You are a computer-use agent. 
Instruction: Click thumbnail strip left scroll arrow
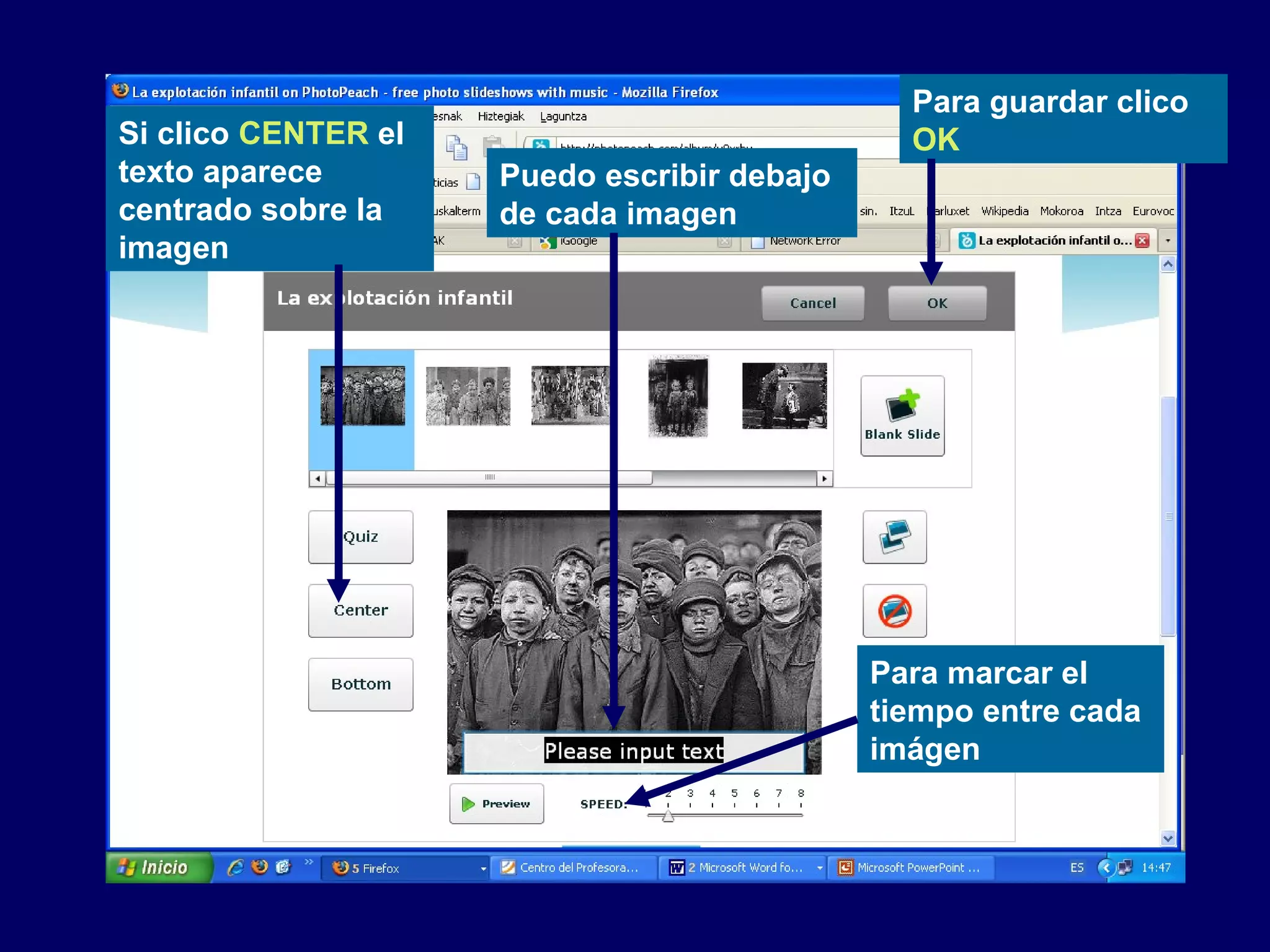point(317,478)
